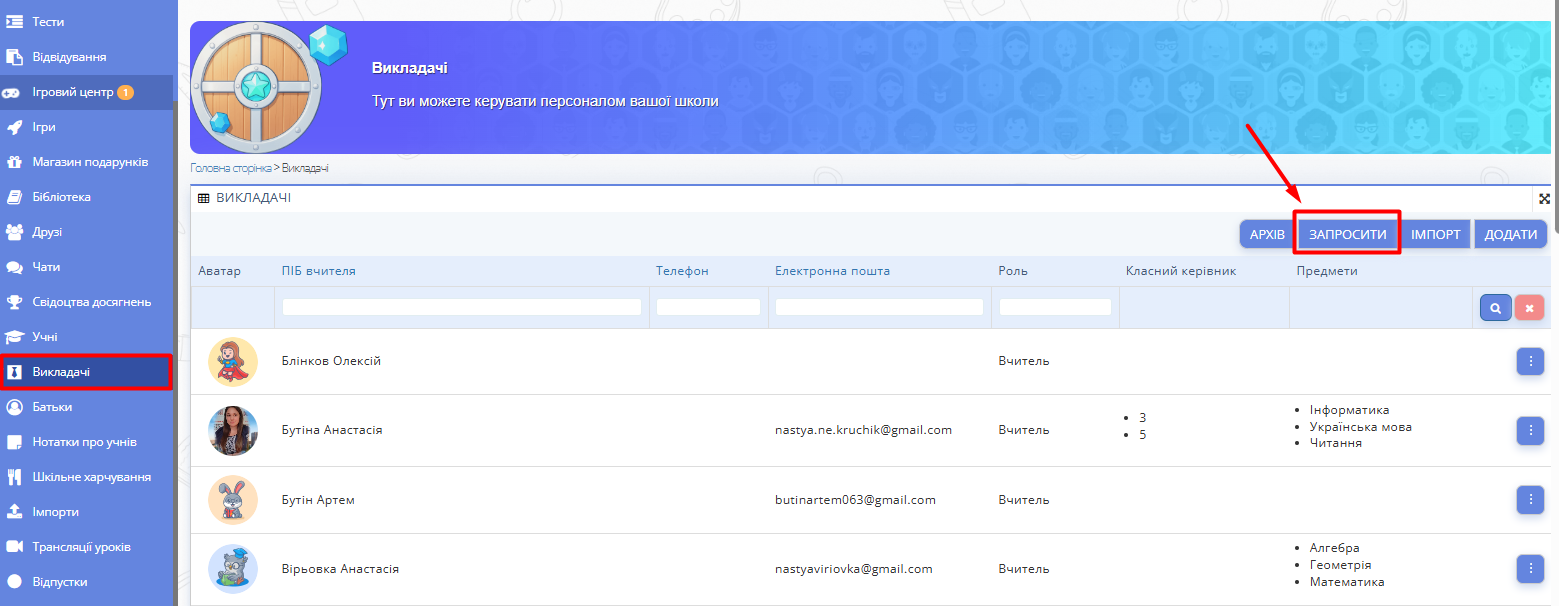Click the ЗАПРОСИТИ button
The width and height of the screenshot is (1559, 606).
(x=1347, y=234)
